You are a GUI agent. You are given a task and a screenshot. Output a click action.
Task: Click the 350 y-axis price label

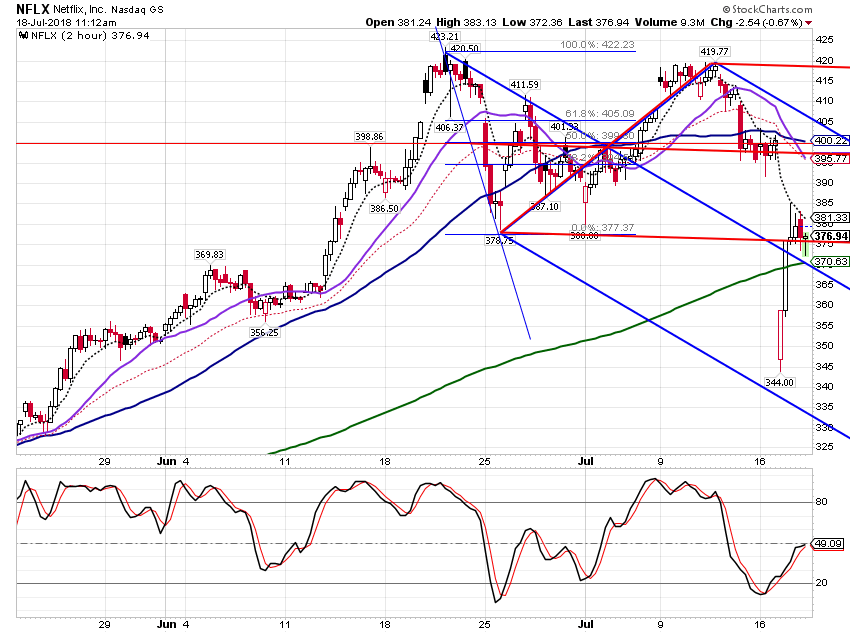[x=825, y=346]
